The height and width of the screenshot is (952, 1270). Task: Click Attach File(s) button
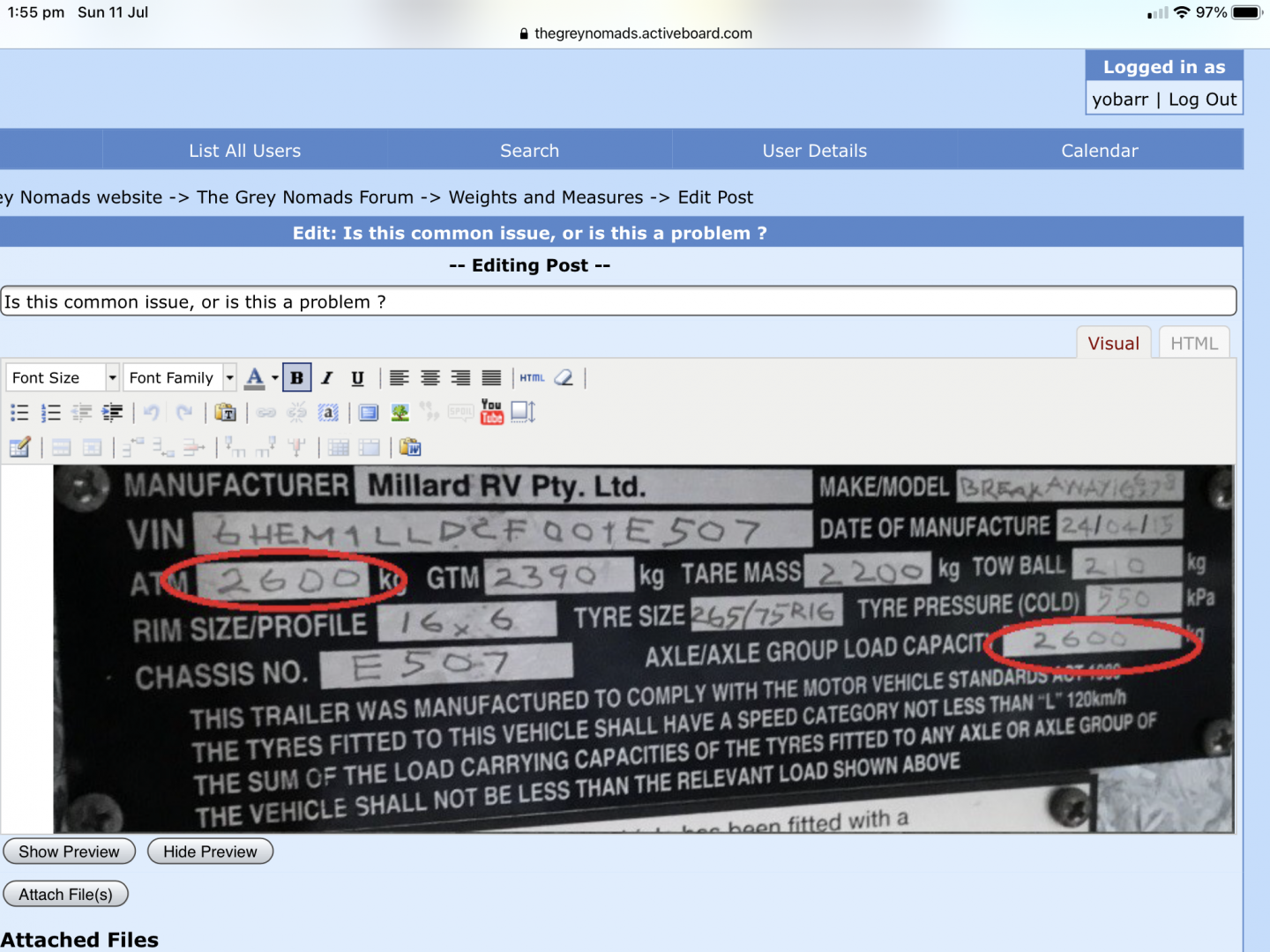point(66,894)
